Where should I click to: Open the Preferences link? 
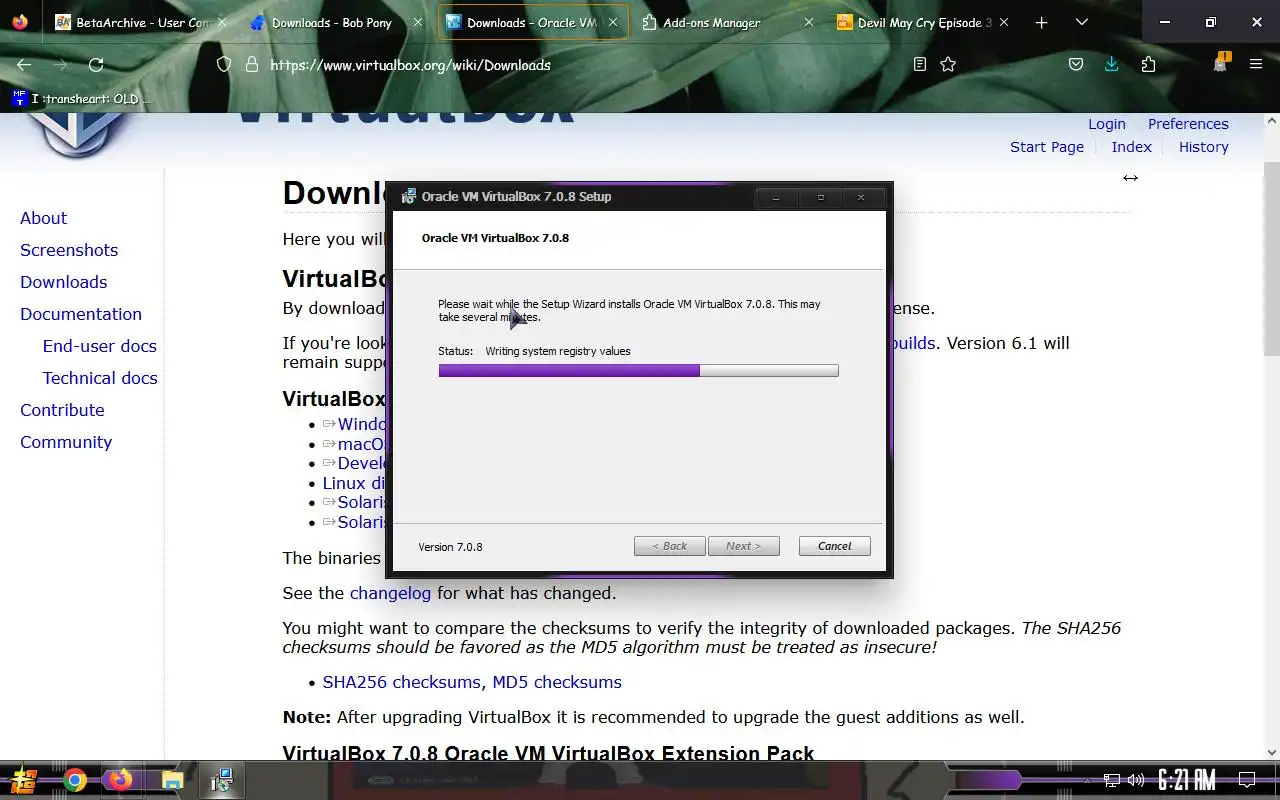[1188, 124]
